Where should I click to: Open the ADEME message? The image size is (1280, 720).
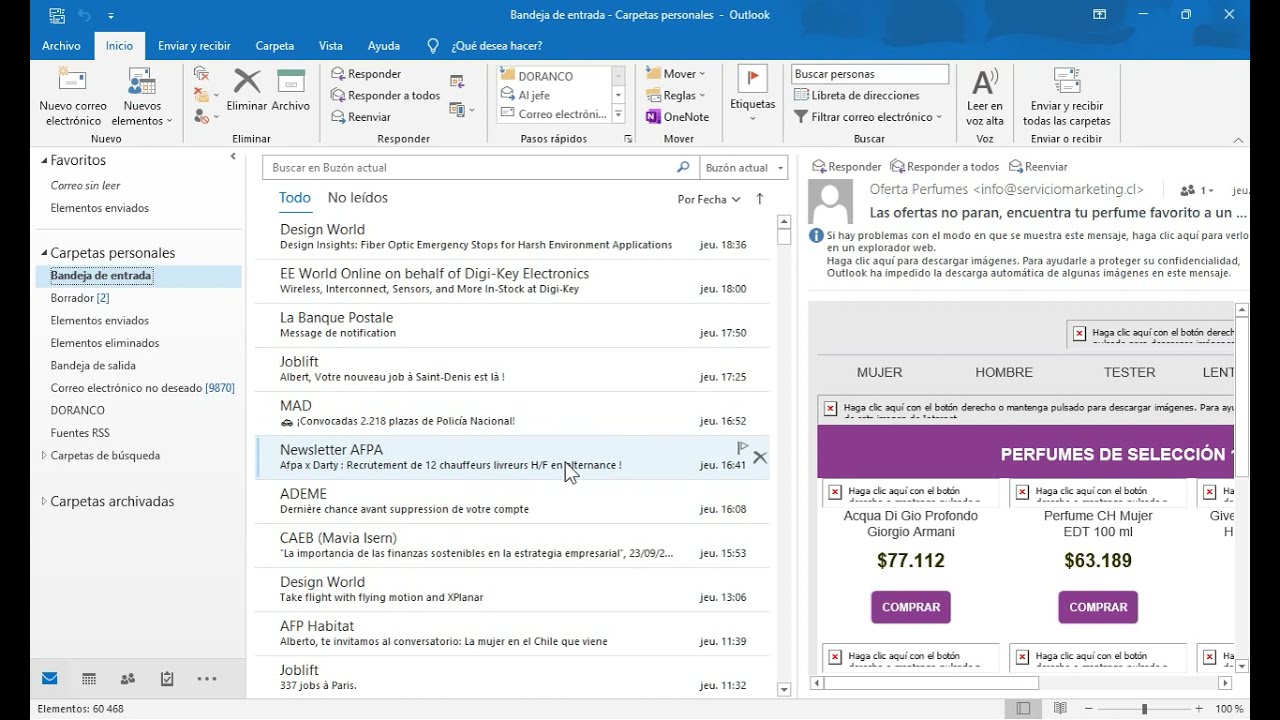pyautogui.click(x=513, y=501)
